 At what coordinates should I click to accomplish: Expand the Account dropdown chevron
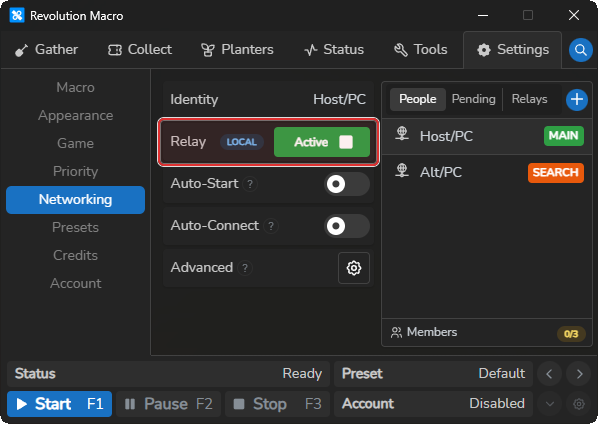(x=549, y=403)
